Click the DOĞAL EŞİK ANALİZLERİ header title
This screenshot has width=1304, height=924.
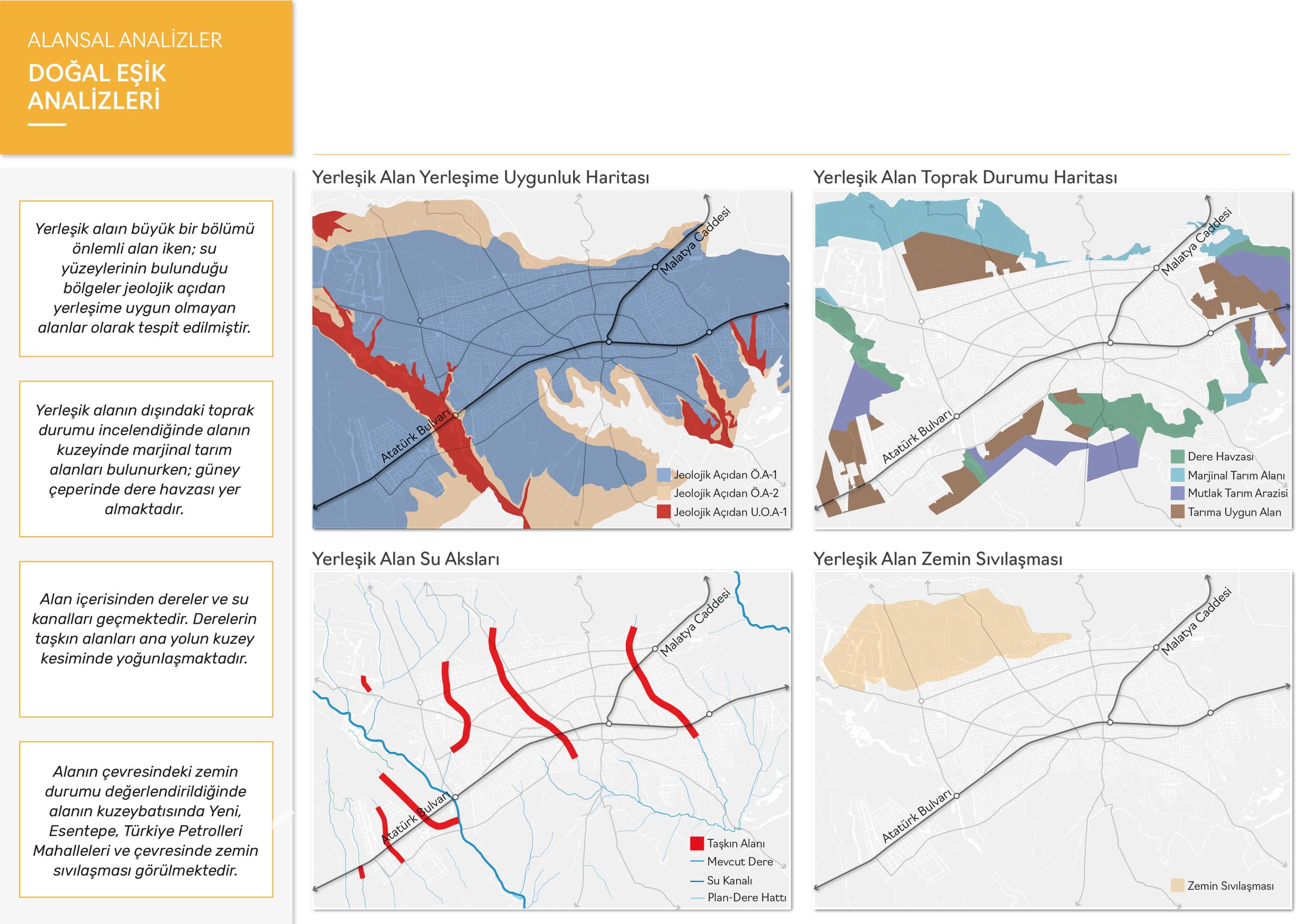pos(97,87)
